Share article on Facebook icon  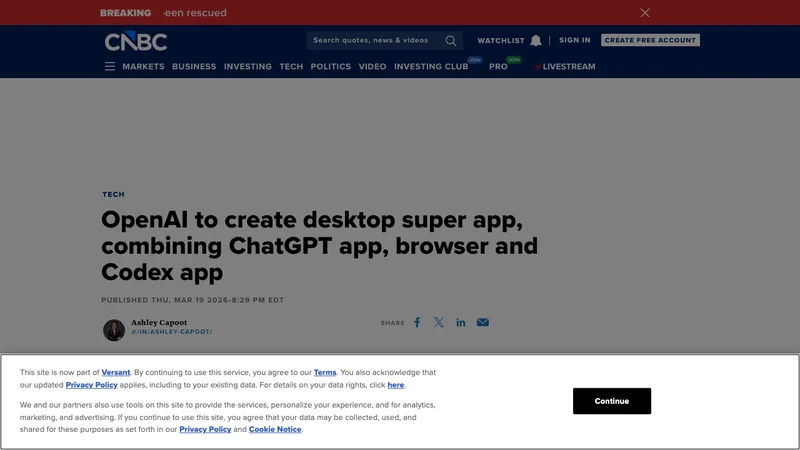417,322
